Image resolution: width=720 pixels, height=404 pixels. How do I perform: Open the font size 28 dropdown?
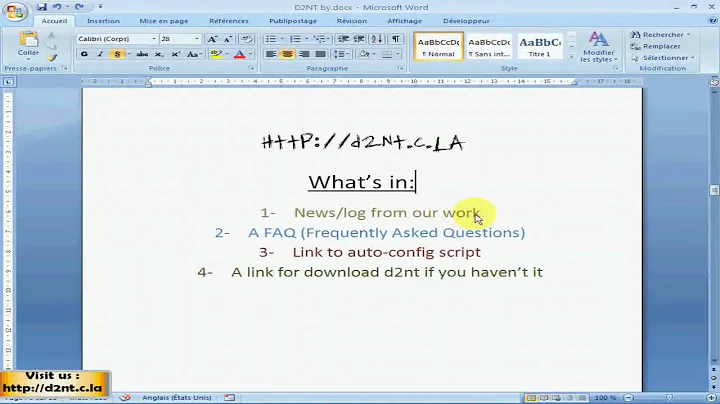(197, 39)
